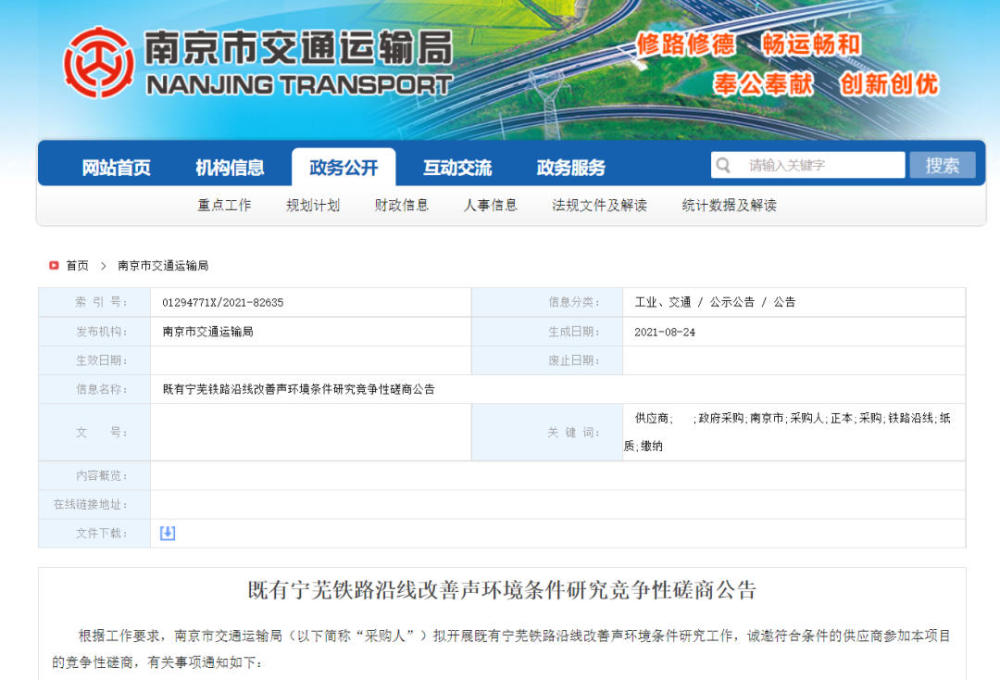Viewport: 1000px width, 680px height.
Task: Select the 政务公开 tab
Action: [344, 167]
